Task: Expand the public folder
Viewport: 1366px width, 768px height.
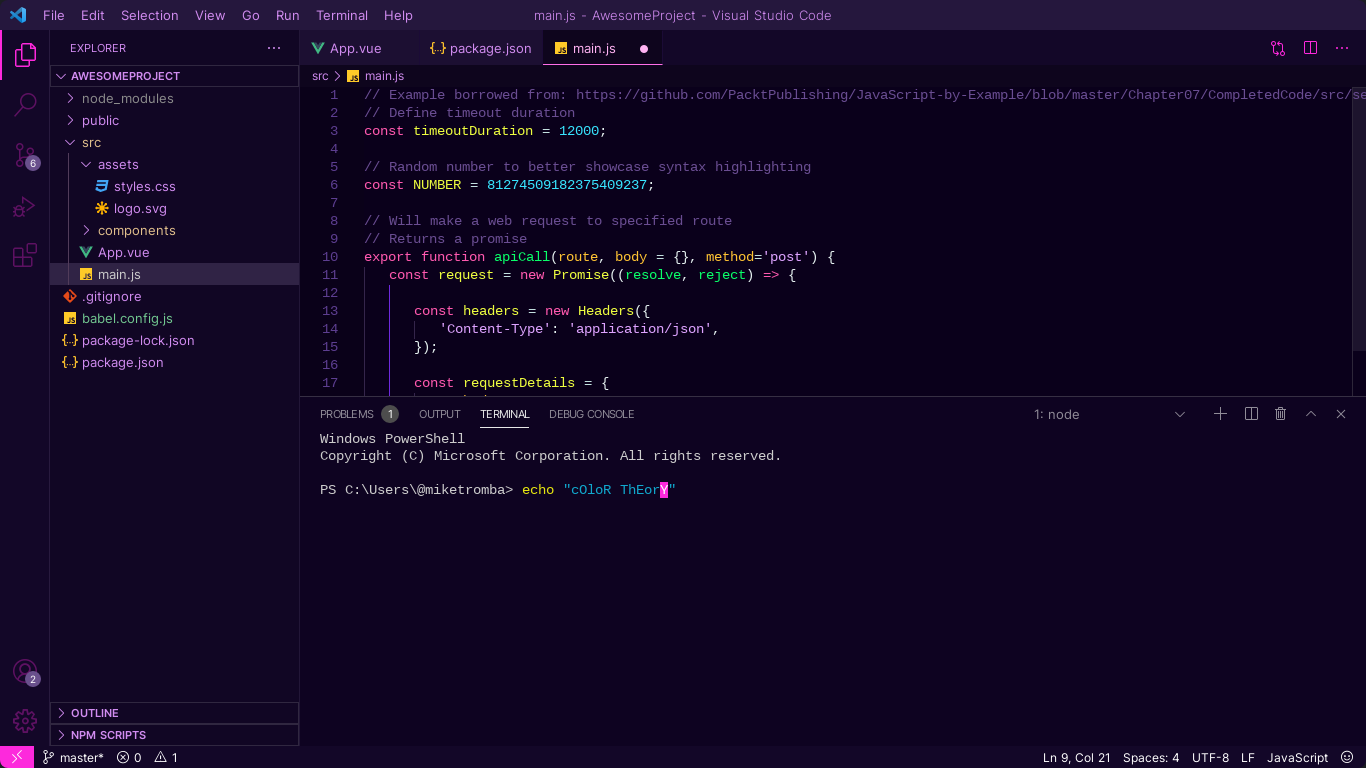Action: [174, 120]
